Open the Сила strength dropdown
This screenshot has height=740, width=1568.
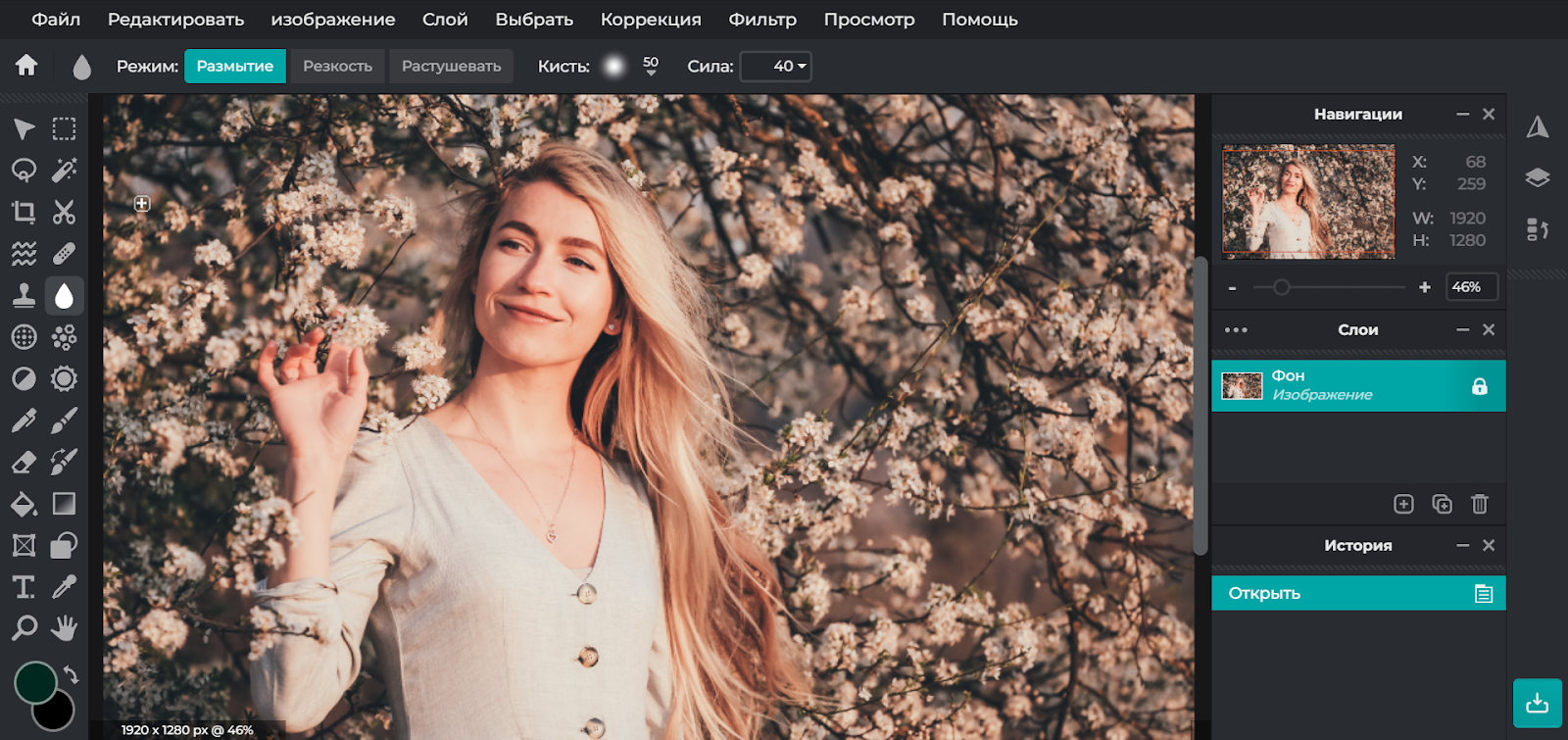[775, 67]
